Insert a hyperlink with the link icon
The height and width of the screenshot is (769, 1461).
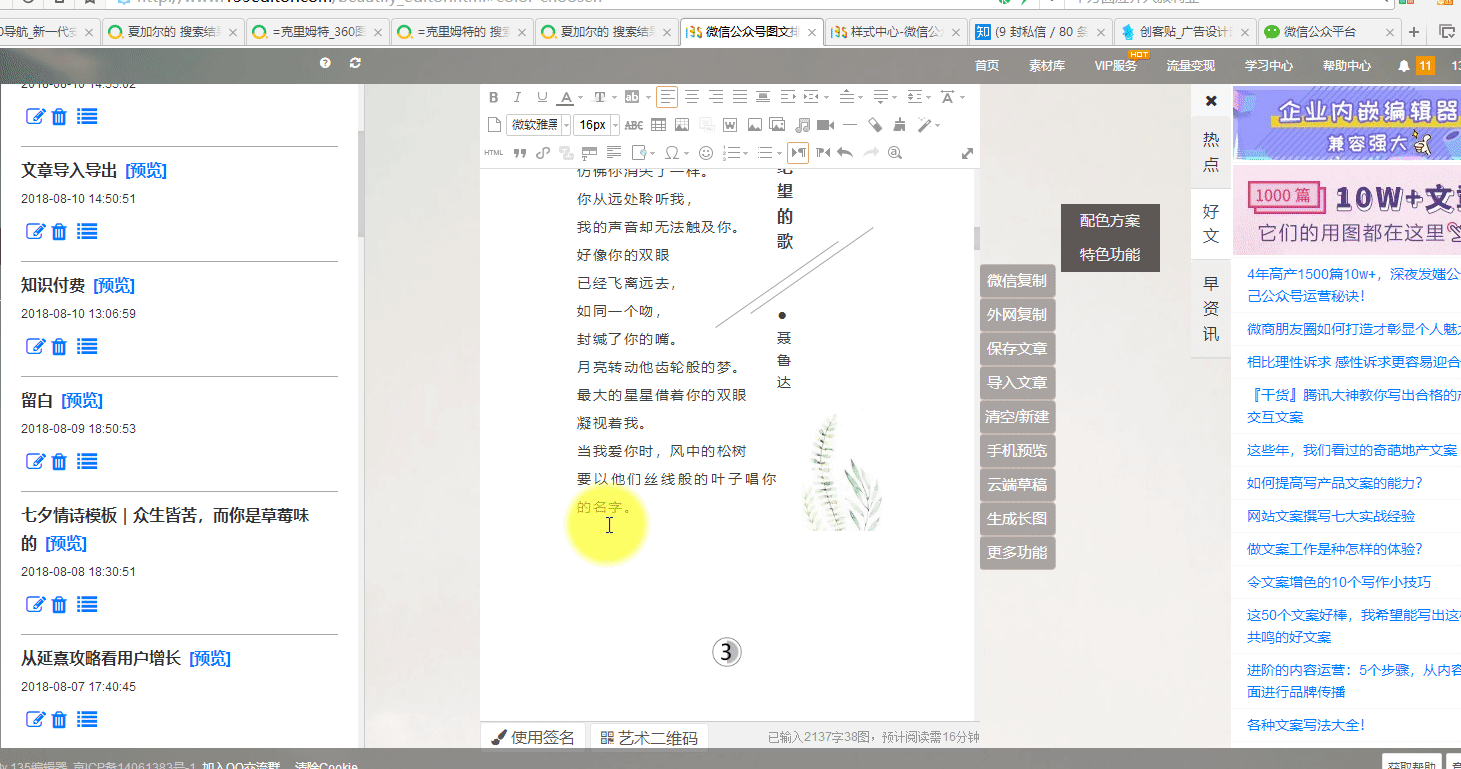(x=543, y=153)
